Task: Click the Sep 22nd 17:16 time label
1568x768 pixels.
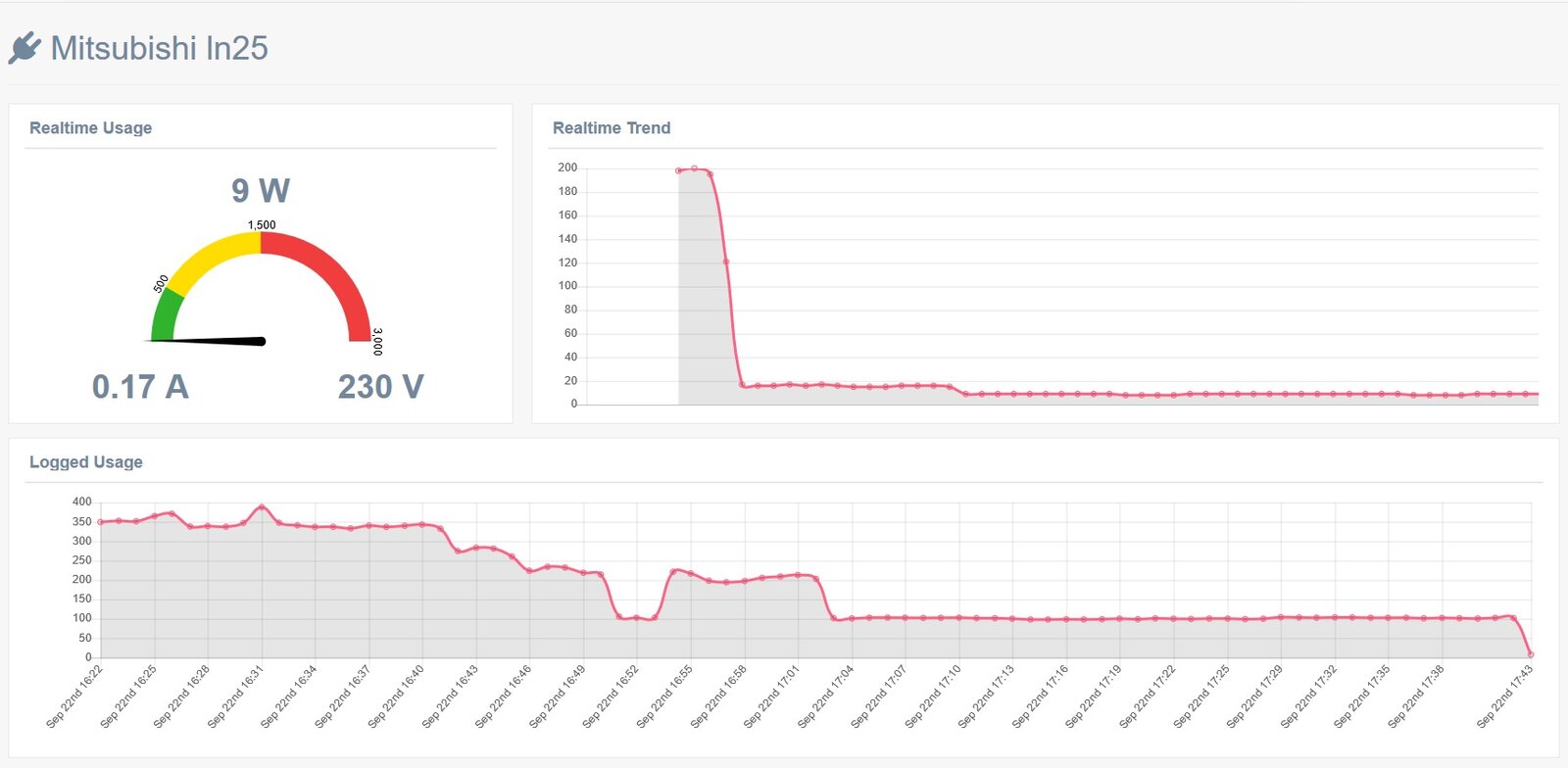Action: click(x=1040, y=696)
